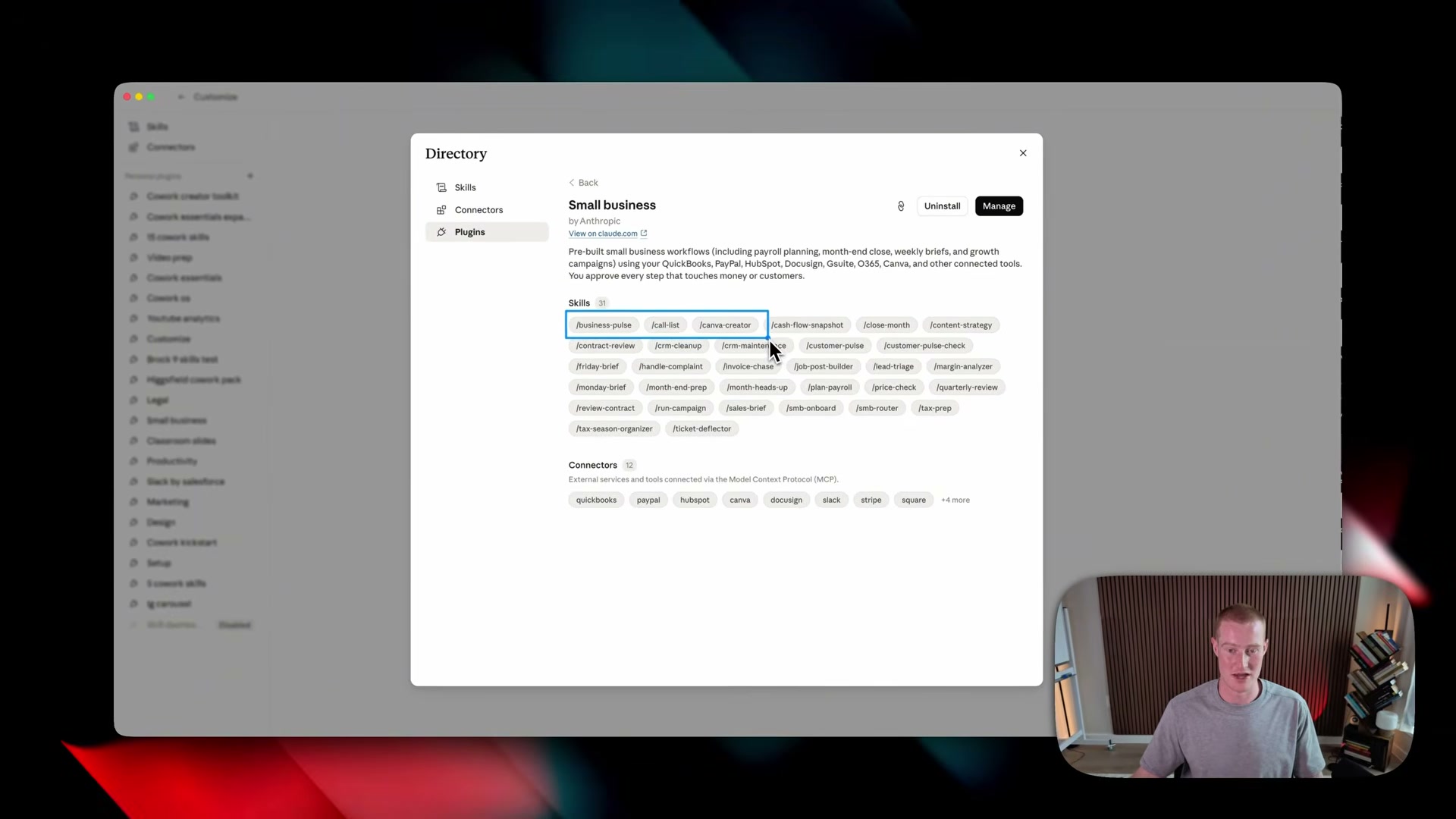Image resolution: width=1456 pixels, height=819 pixels.
Task: Open the /cash-flow-snapshot skill
Action: (x=807, y=325)
